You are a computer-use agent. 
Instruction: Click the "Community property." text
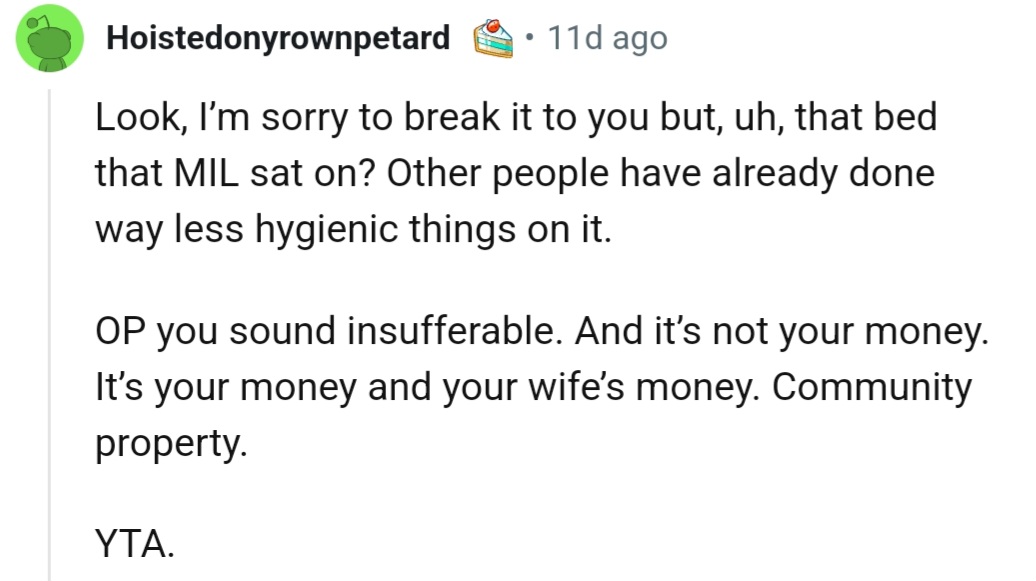(x=533, y=414)
